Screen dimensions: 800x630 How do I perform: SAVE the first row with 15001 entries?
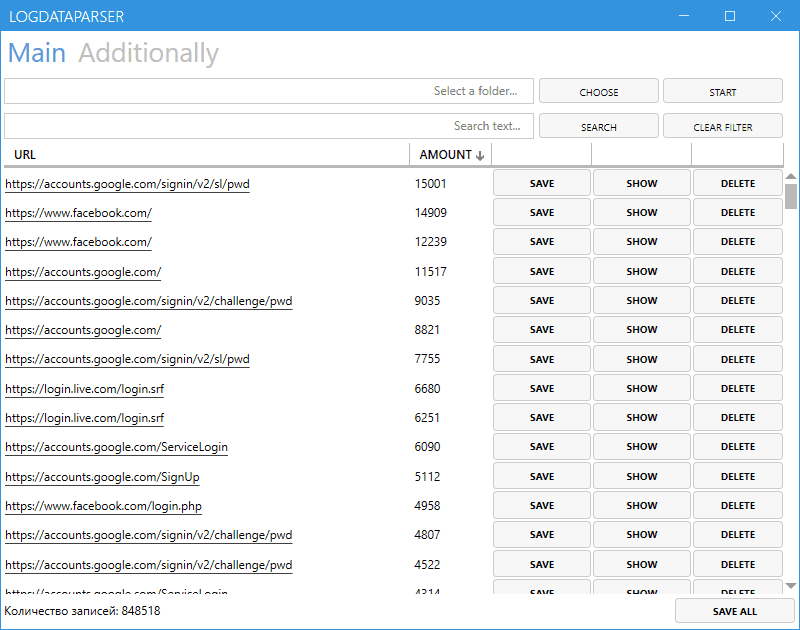click(x=541, y=183)
